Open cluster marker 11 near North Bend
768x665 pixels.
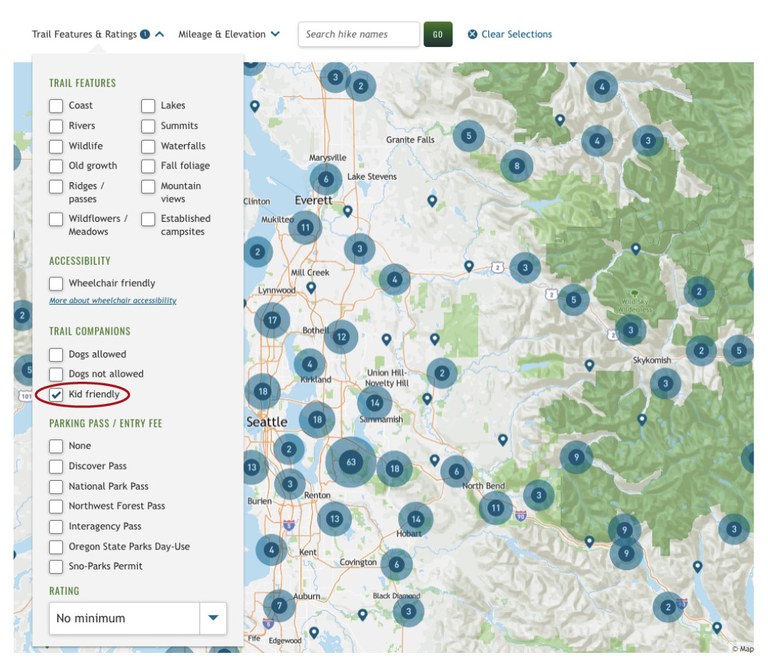pos(496,508)
